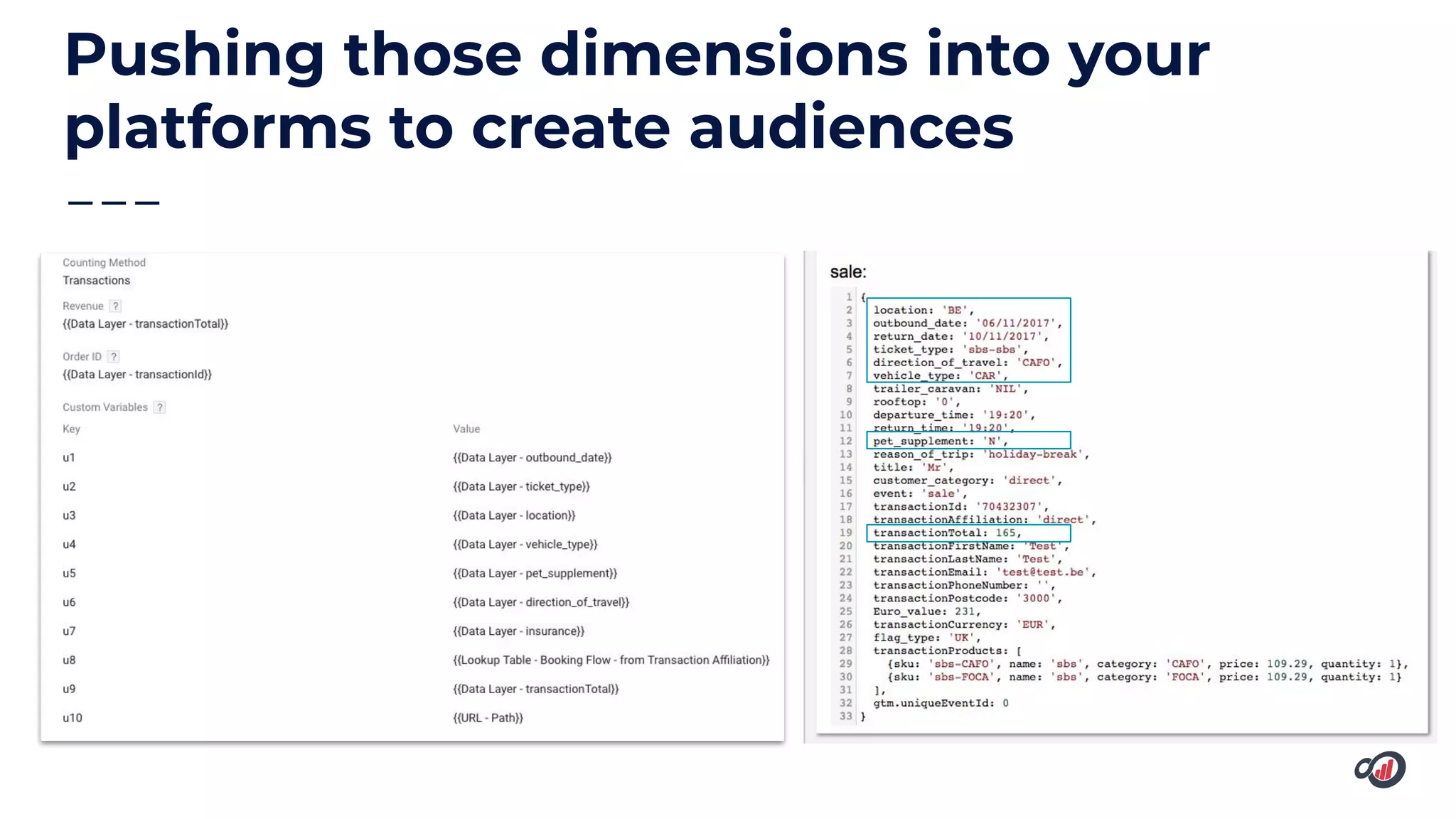Click the analytics logo icon in the slide corner
Image resolution: width=1456 pixels, height=819 pixels.
coord(1380,769)
